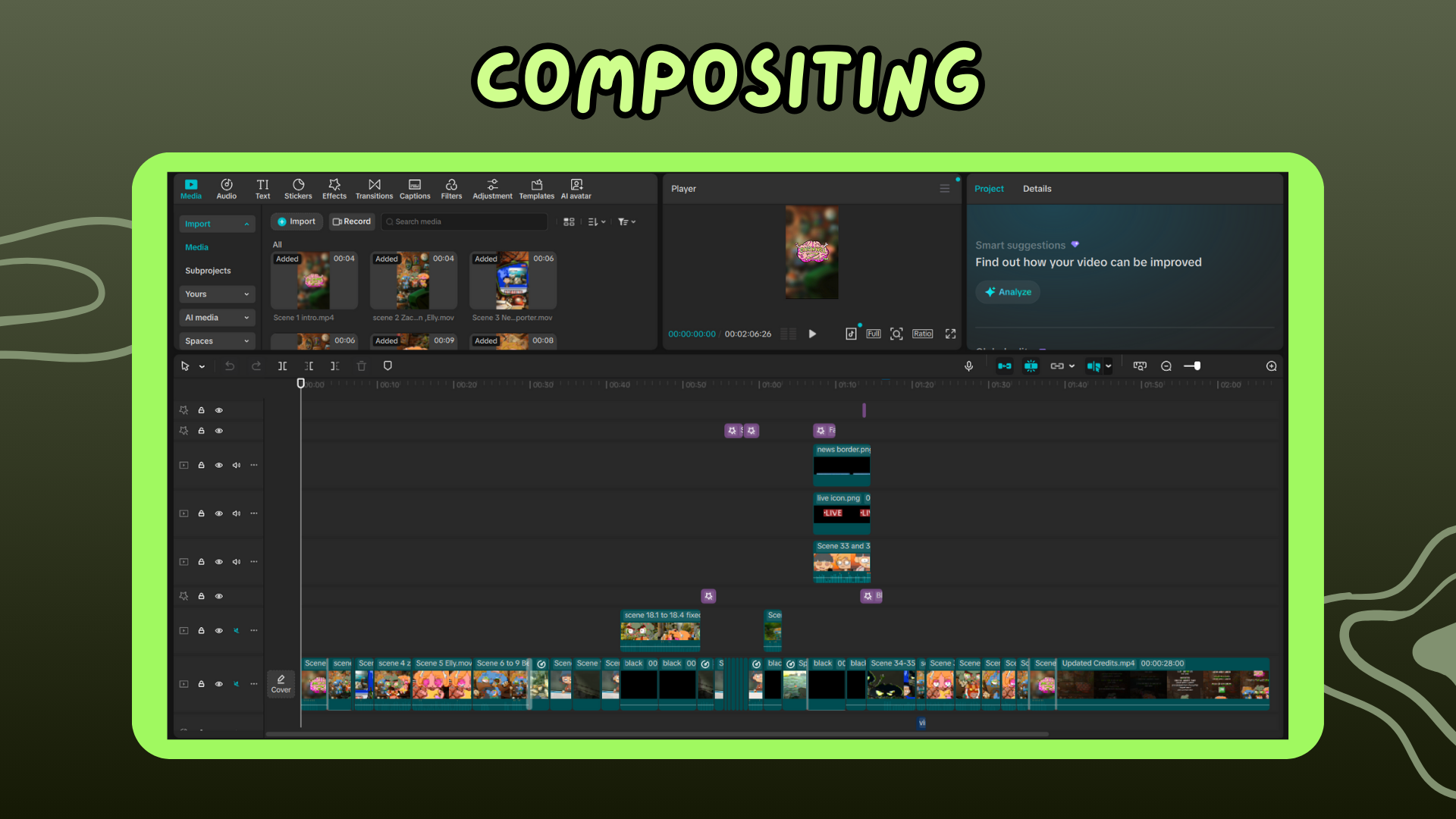This screenshot has width=1456, height=819.
Task: Focus the Search media field
Action: click(x=464, y=222)
